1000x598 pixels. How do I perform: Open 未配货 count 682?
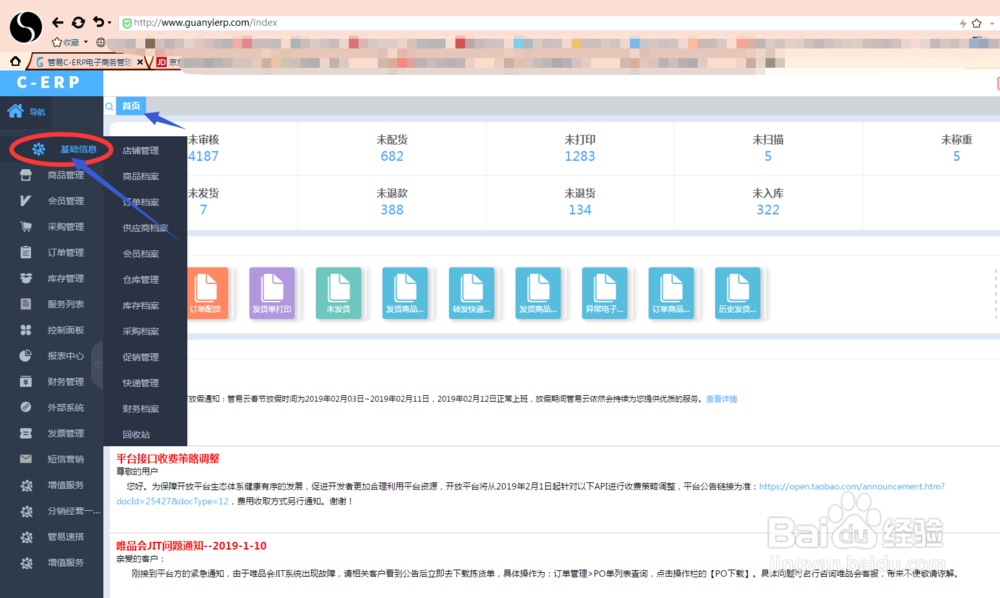point(392,156)
